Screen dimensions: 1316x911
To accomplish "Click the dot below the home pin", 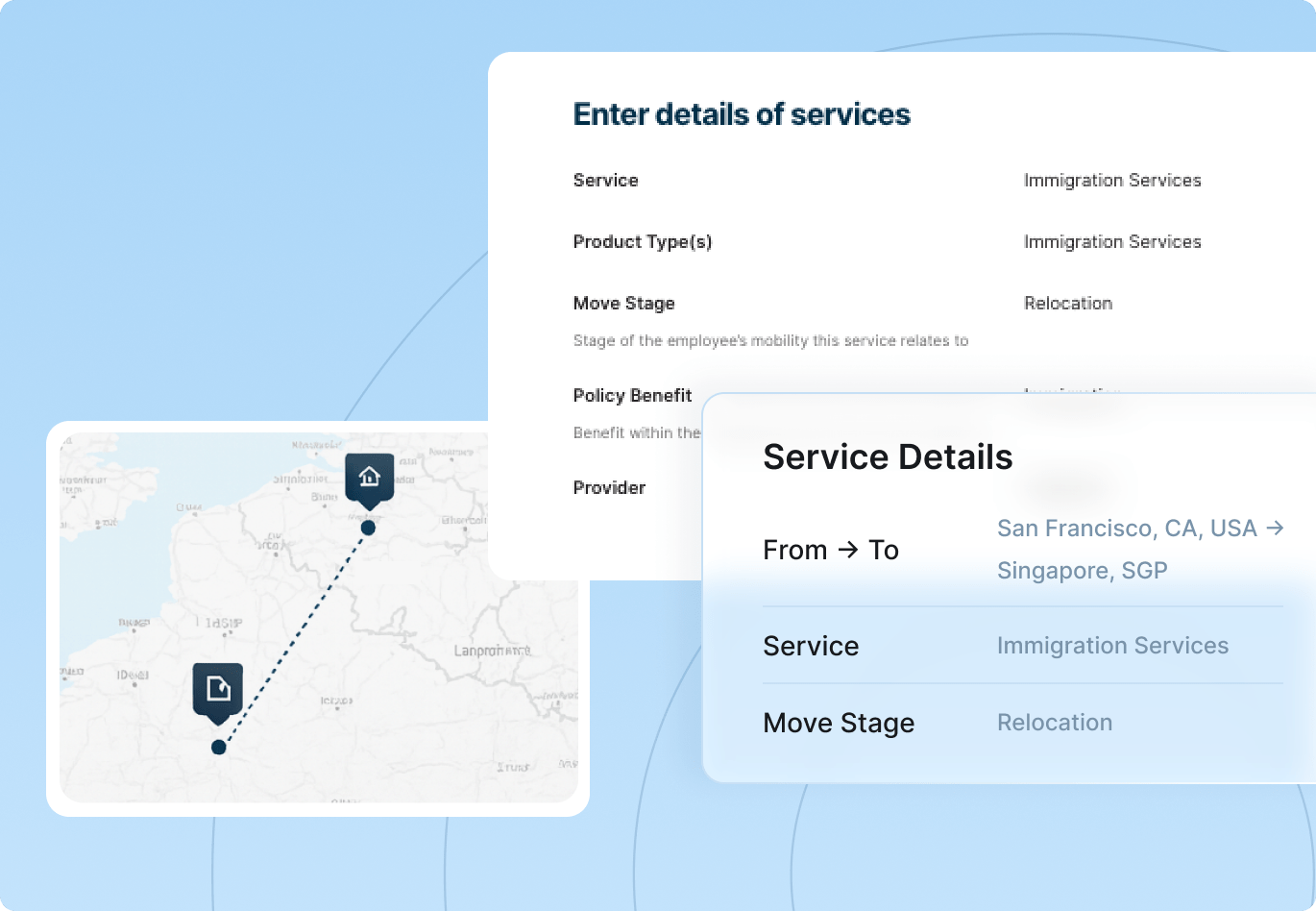I will click(x=368, y=528).
